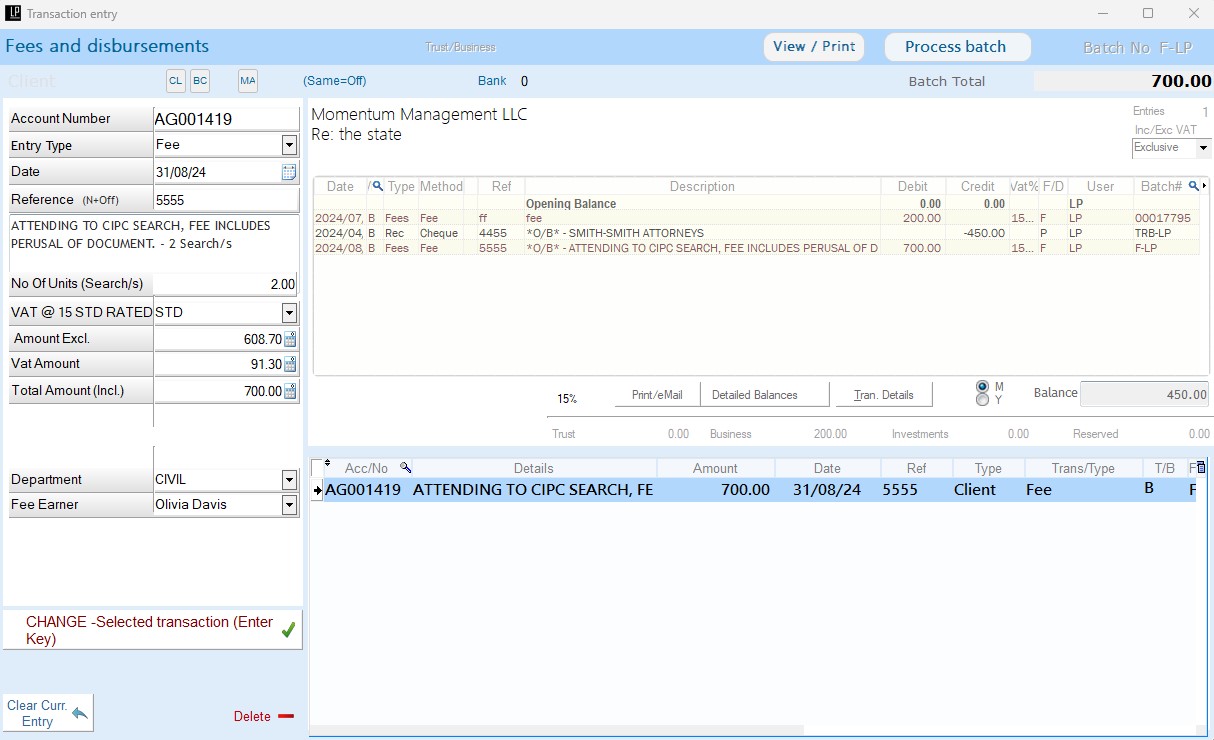The image size is (1214, 740).
Task: Open the Department dropdown showing CIVIL
Action: click(289, 480)
